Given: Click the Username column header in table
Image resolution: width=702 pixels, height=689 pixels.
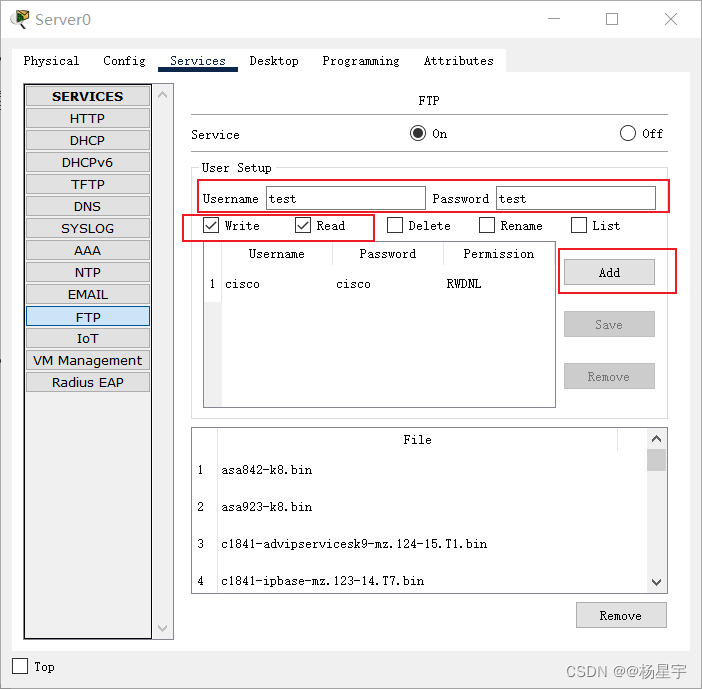Looking at the screenshot, I should (277, 254).
